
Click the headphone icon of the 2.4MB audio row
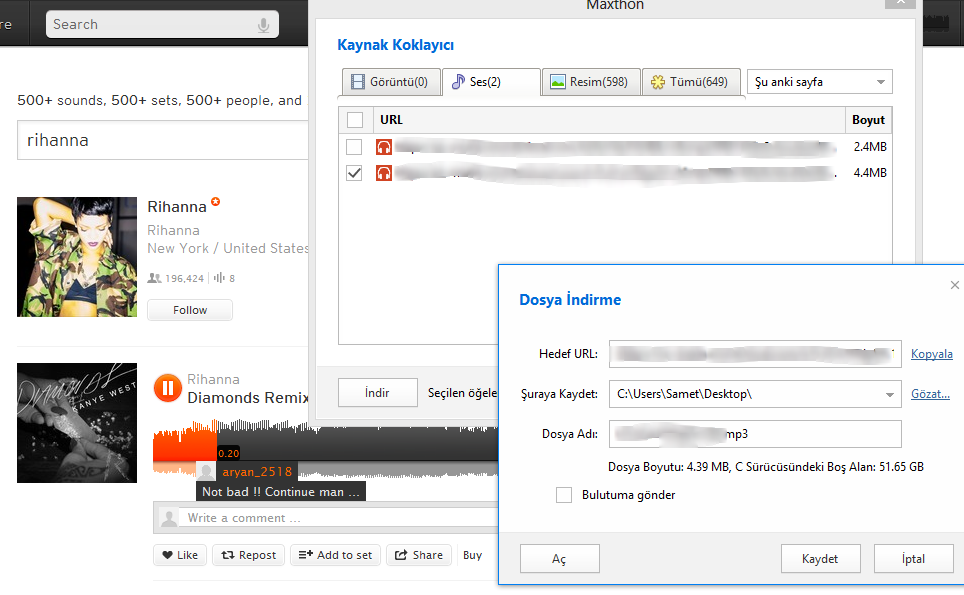(x=384, y=147)
